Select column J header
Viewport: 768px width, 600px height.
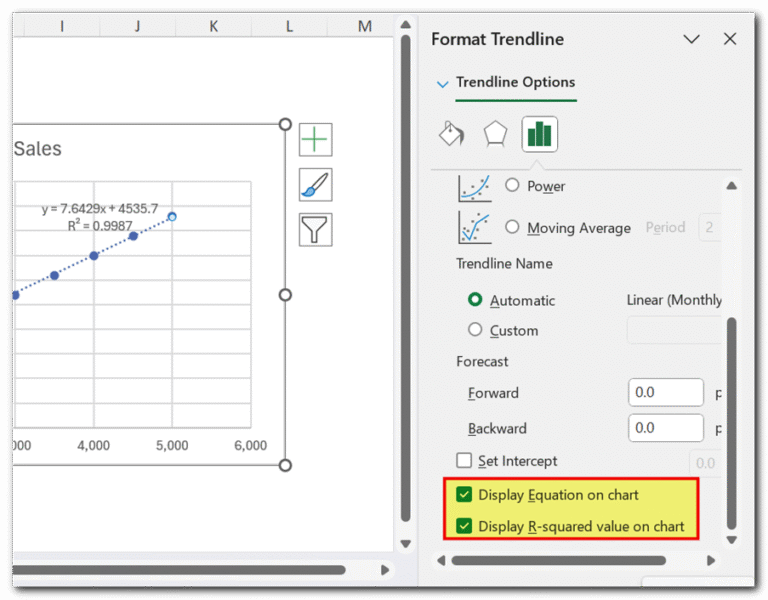coord(138,25)
